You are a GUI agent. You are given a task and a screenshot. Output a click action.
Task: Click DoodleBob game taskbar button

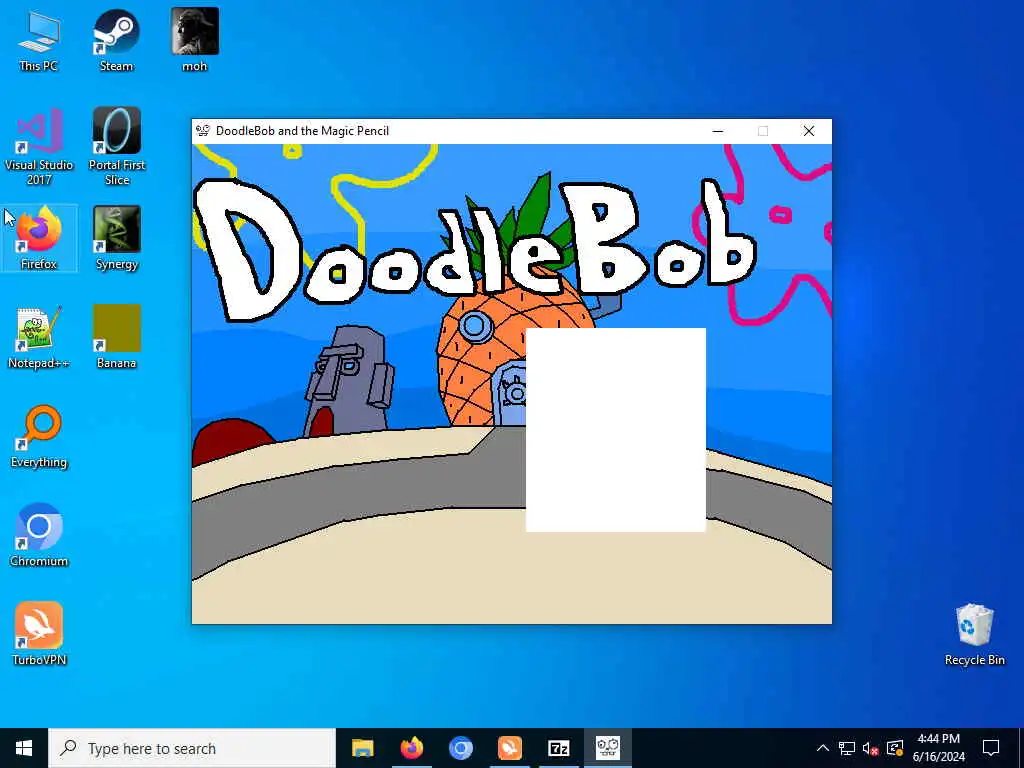pyautogui.click(x=607, y=748)
